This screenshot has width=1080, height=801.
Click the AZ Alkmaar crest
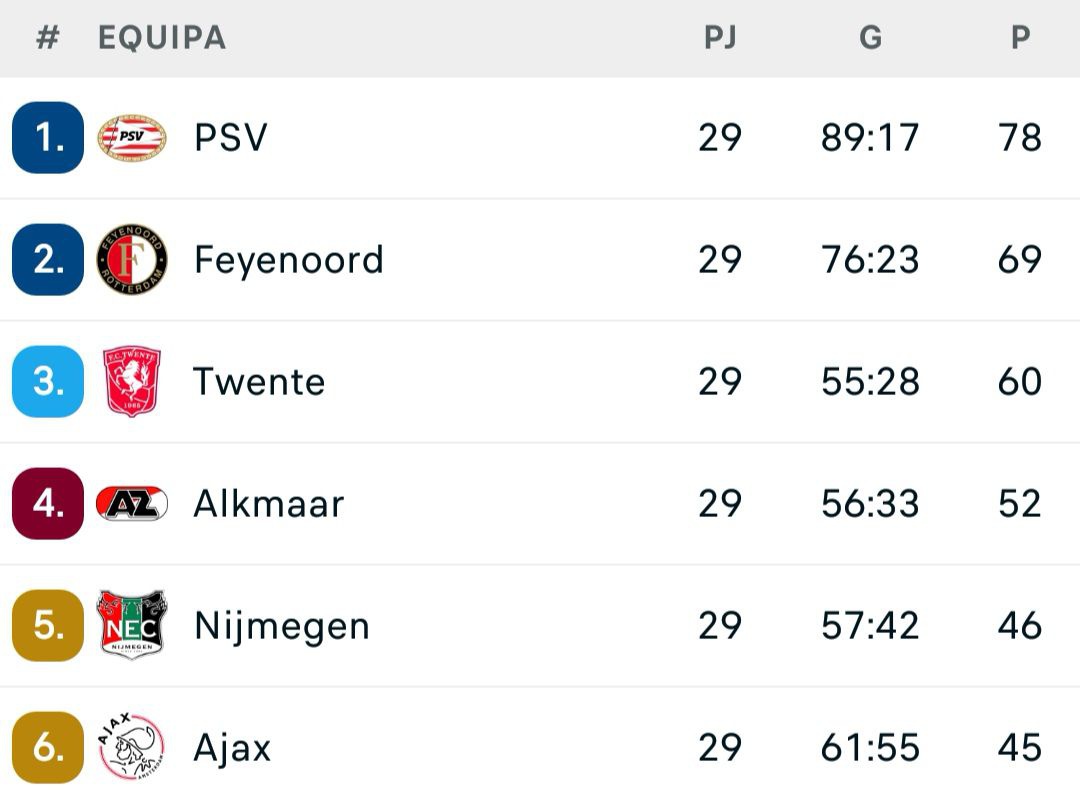coord(132,503)
